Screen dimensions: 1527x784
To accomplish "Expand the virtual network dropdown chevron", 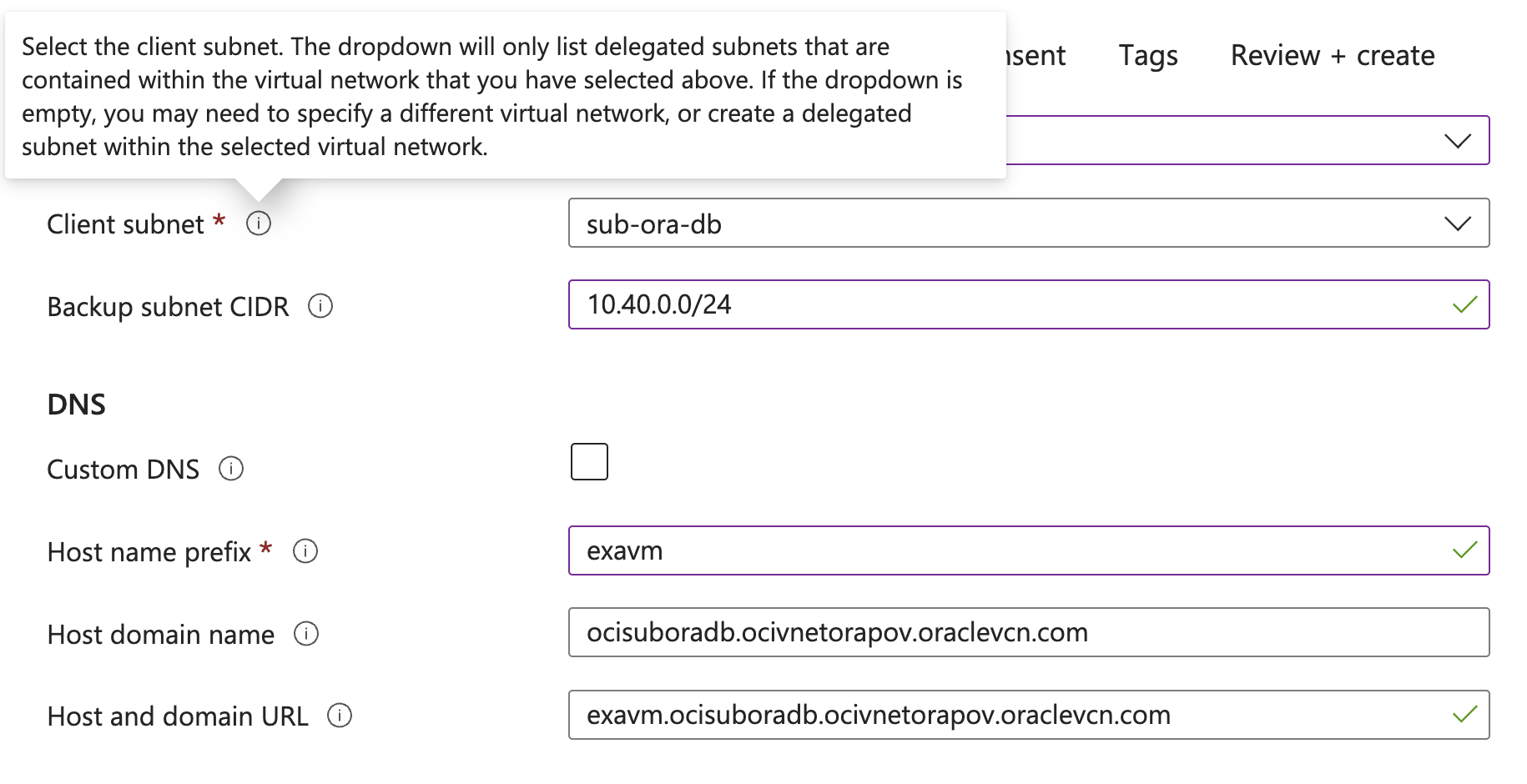I will [x=1458, y=141].
